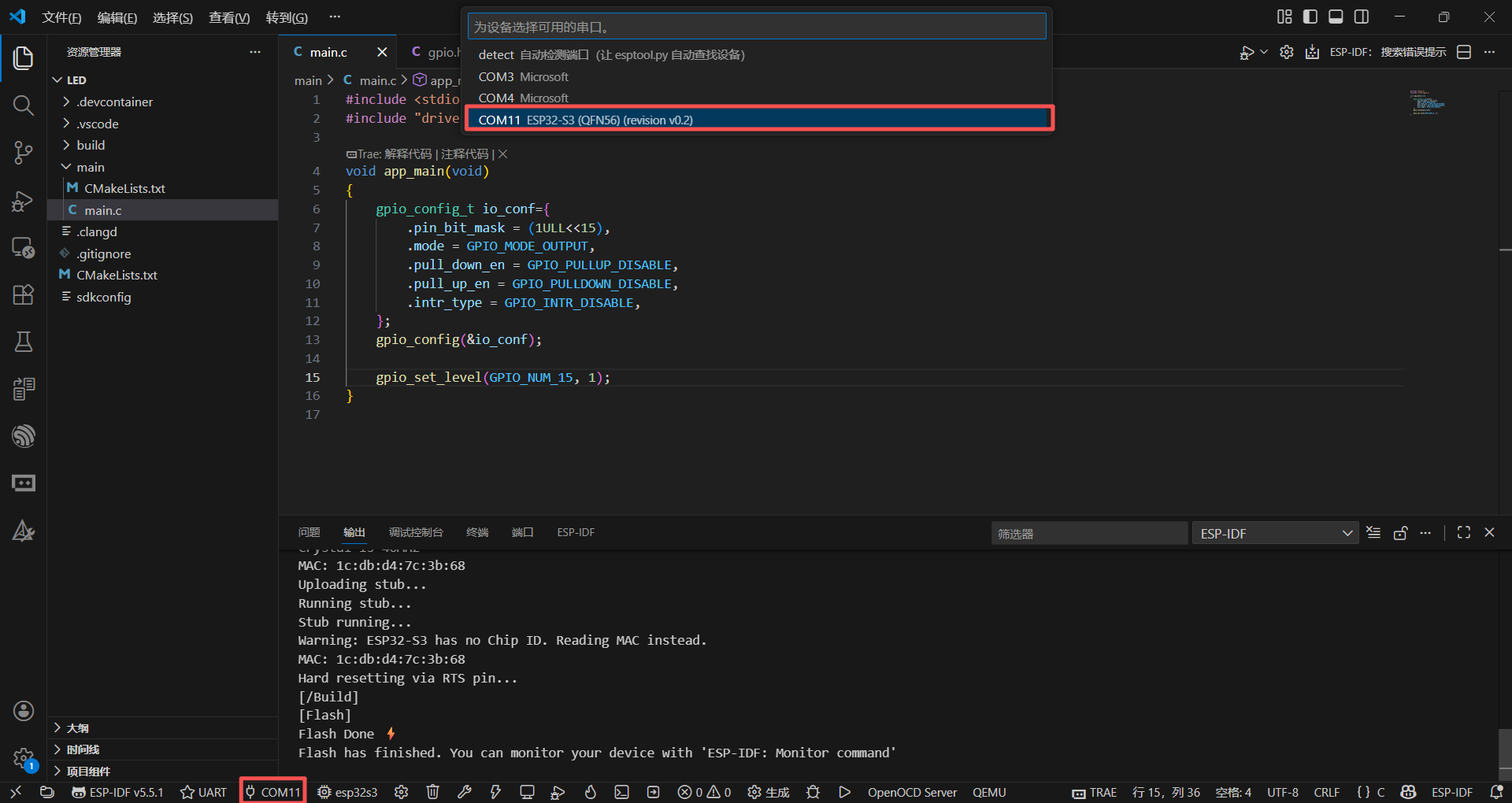Open the Accounts menu icon

[x=24, y=711]
